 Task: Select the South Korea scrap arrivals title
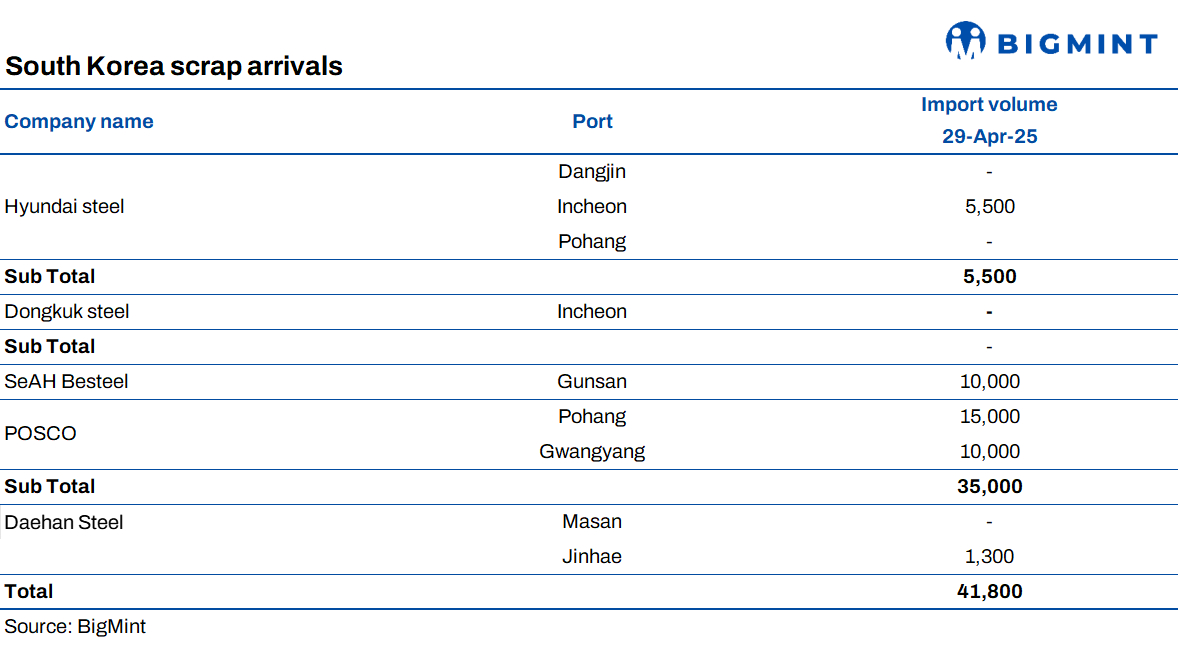(174, 66)
